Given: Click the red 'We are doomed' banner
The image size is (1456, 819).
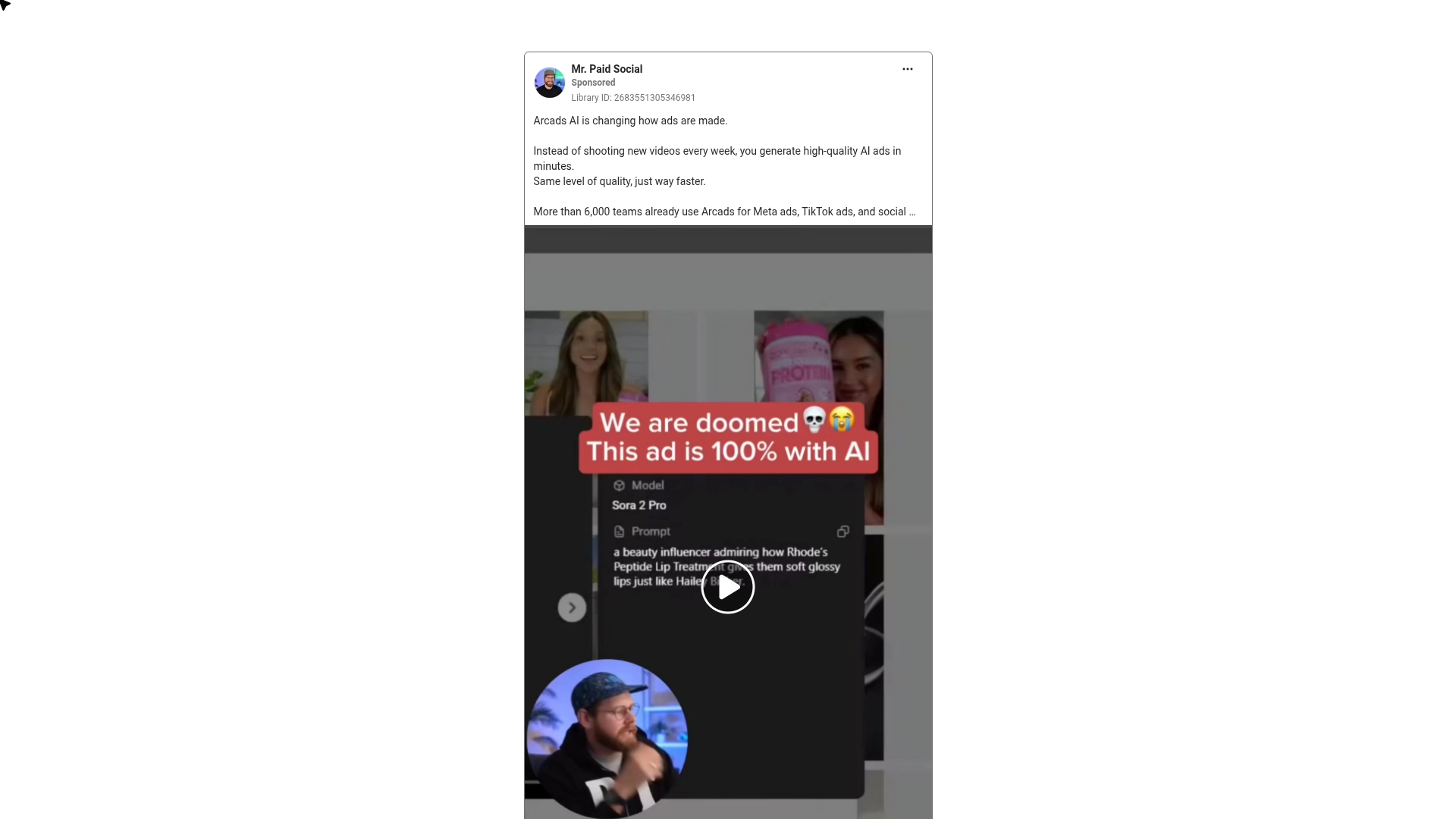Looking at the screenshot, I should (x=728, y=438).
